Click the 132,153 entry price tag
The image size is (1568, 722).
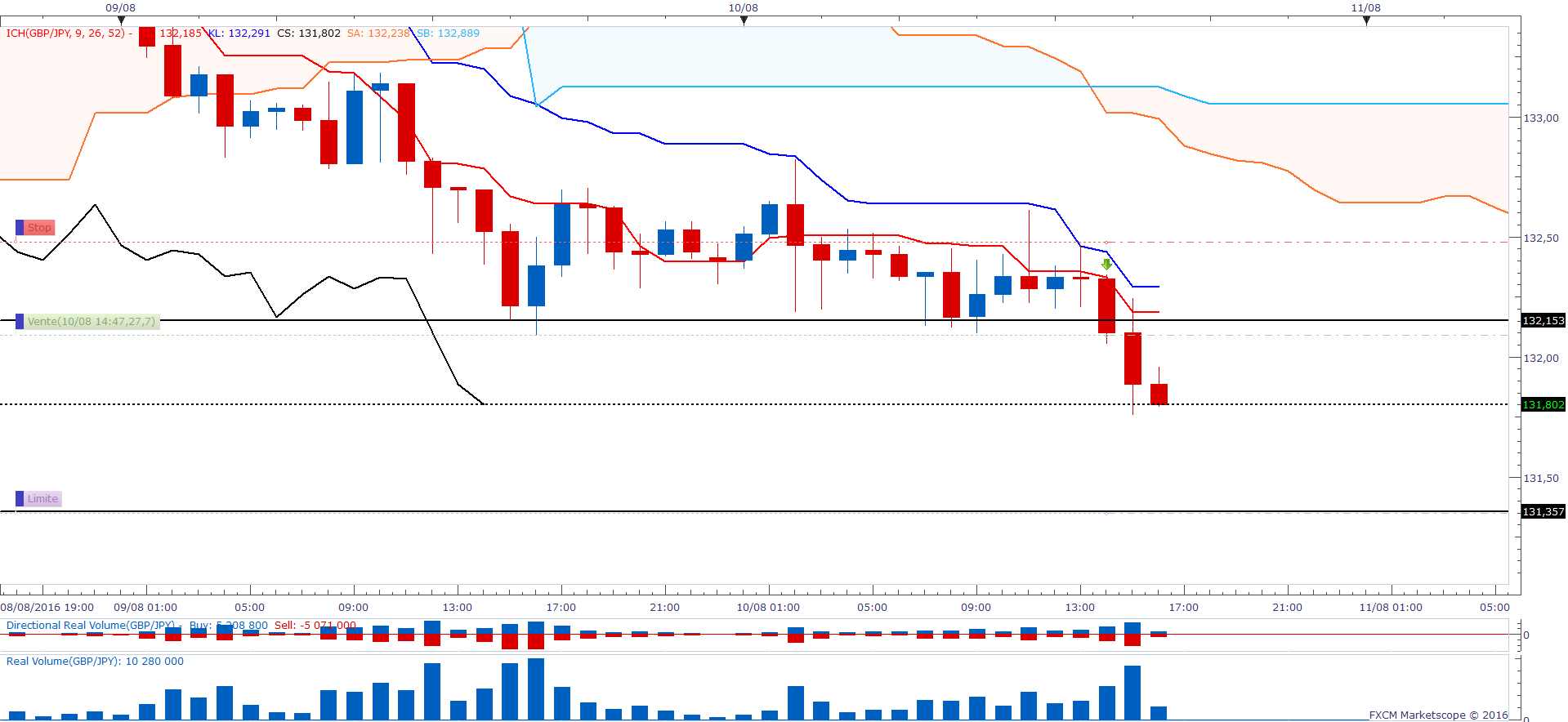pyautogui.click(x=1543, y=321)
